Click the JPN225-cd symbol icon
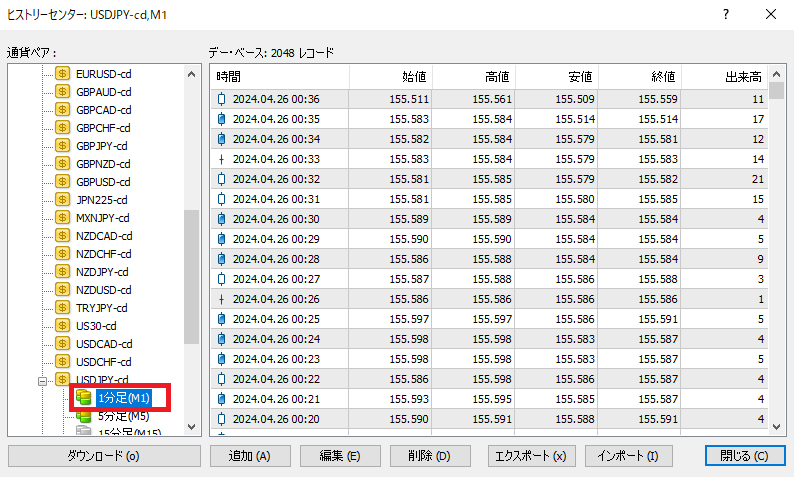The width and height of the screenshot is (794, 477). pos(62,200)
